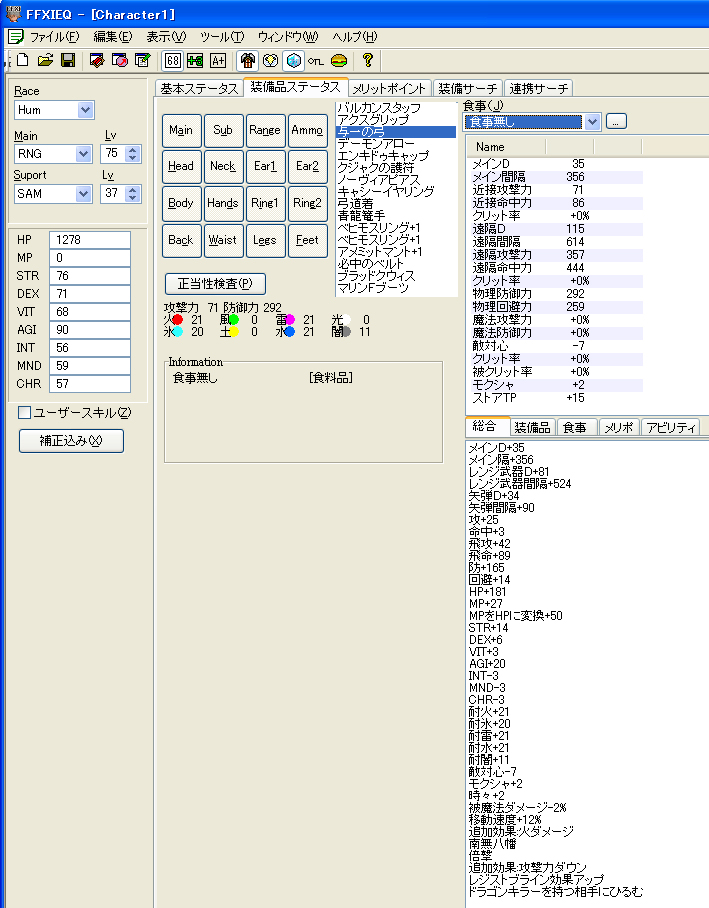Viewport: 709px width, 908px height.
Task: Click the yellow question mark help icon
Action: click(x=367, y=61)
